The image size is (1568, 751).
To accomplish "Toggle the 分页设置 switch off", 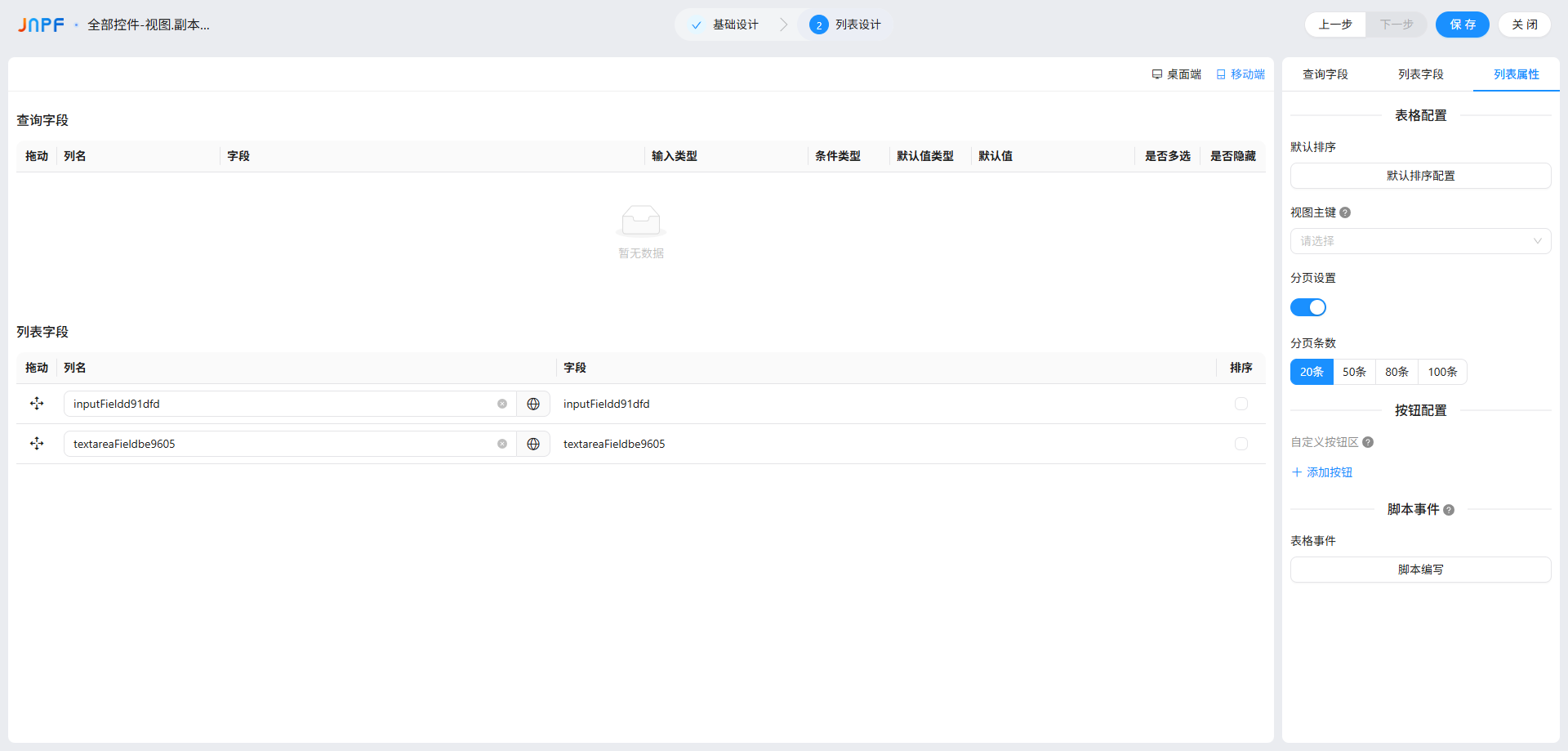I will [1307, 307].
